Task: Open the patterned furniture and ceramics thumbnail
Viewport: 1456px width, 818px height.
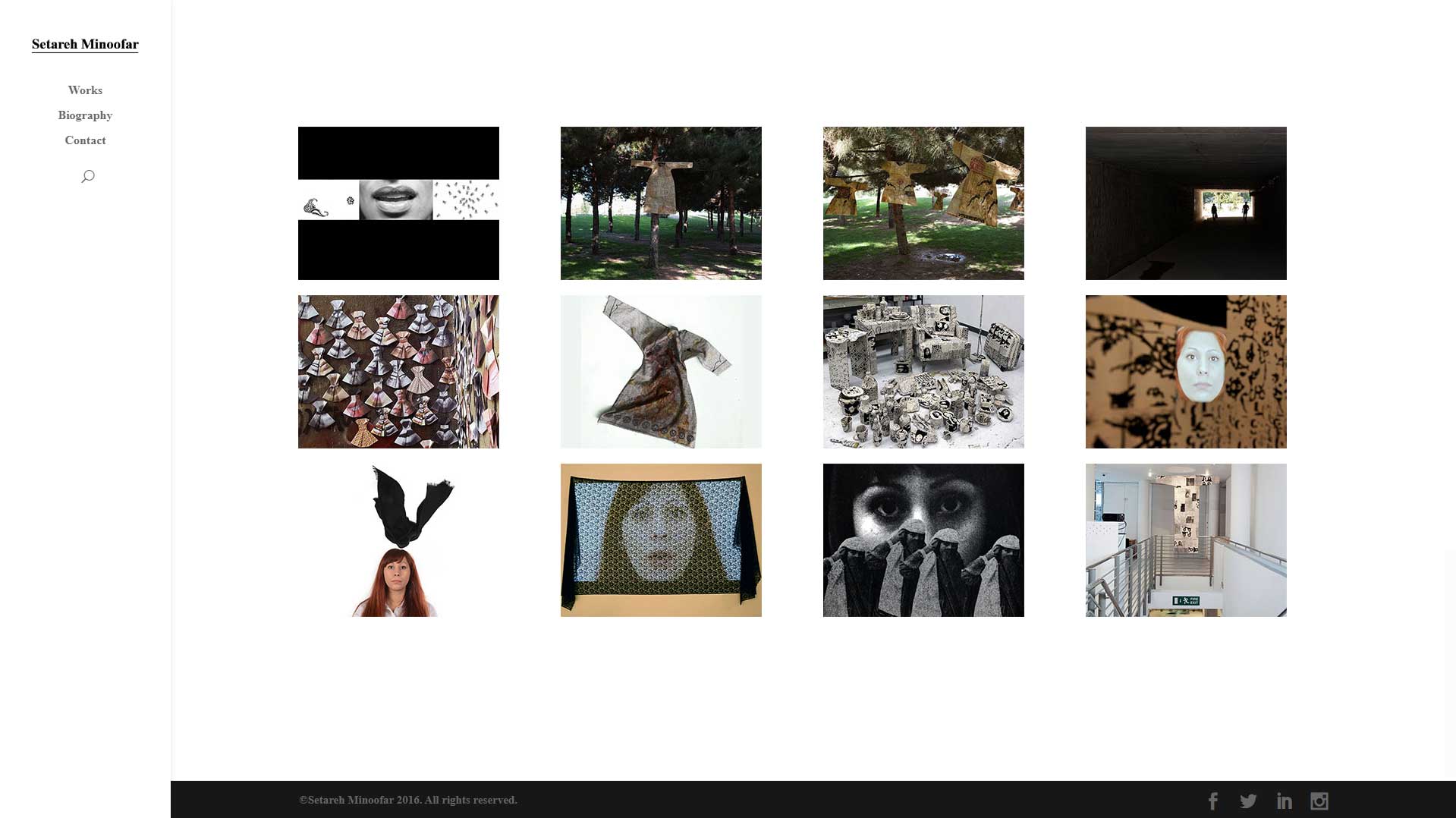Action: click(x=923, y=371)
